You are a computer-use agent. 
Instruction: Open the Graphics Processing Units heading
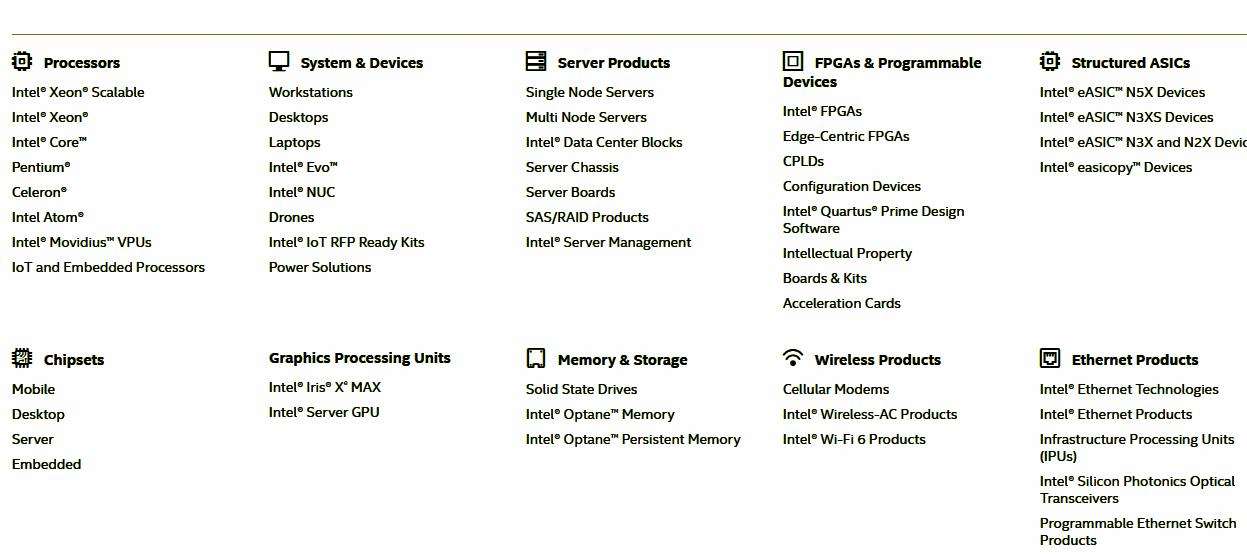[x=359, y=358]
